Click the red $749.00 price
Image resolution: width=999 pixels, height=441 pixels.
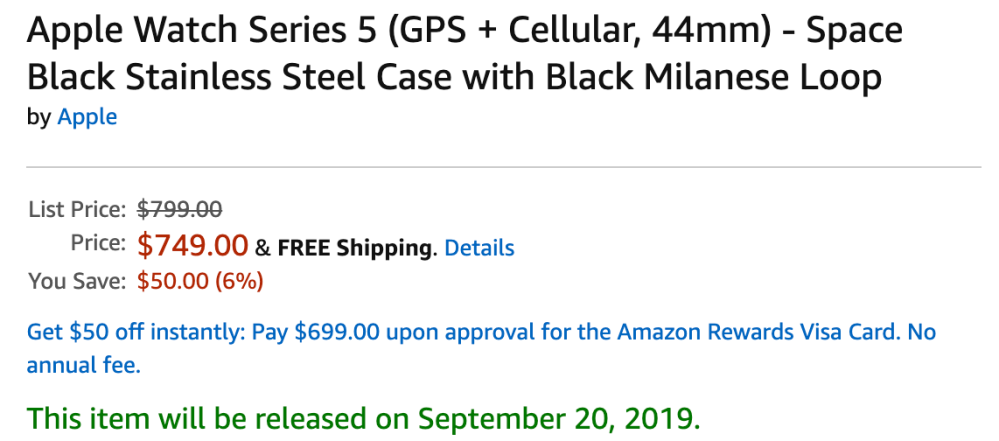click(192, 245)
